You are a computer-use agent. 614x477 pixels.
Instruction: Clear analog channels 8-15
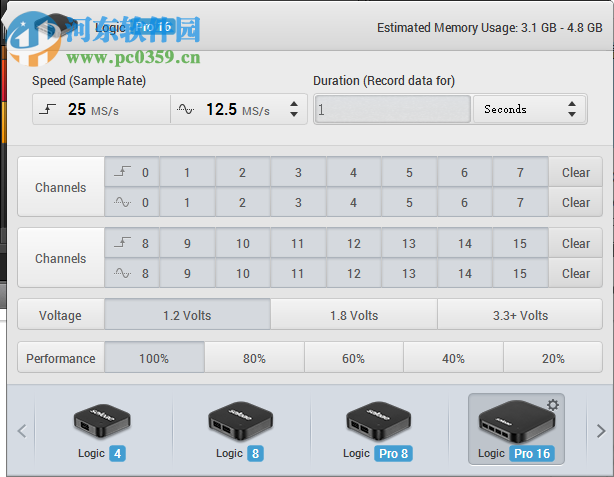tap(576, 273)
